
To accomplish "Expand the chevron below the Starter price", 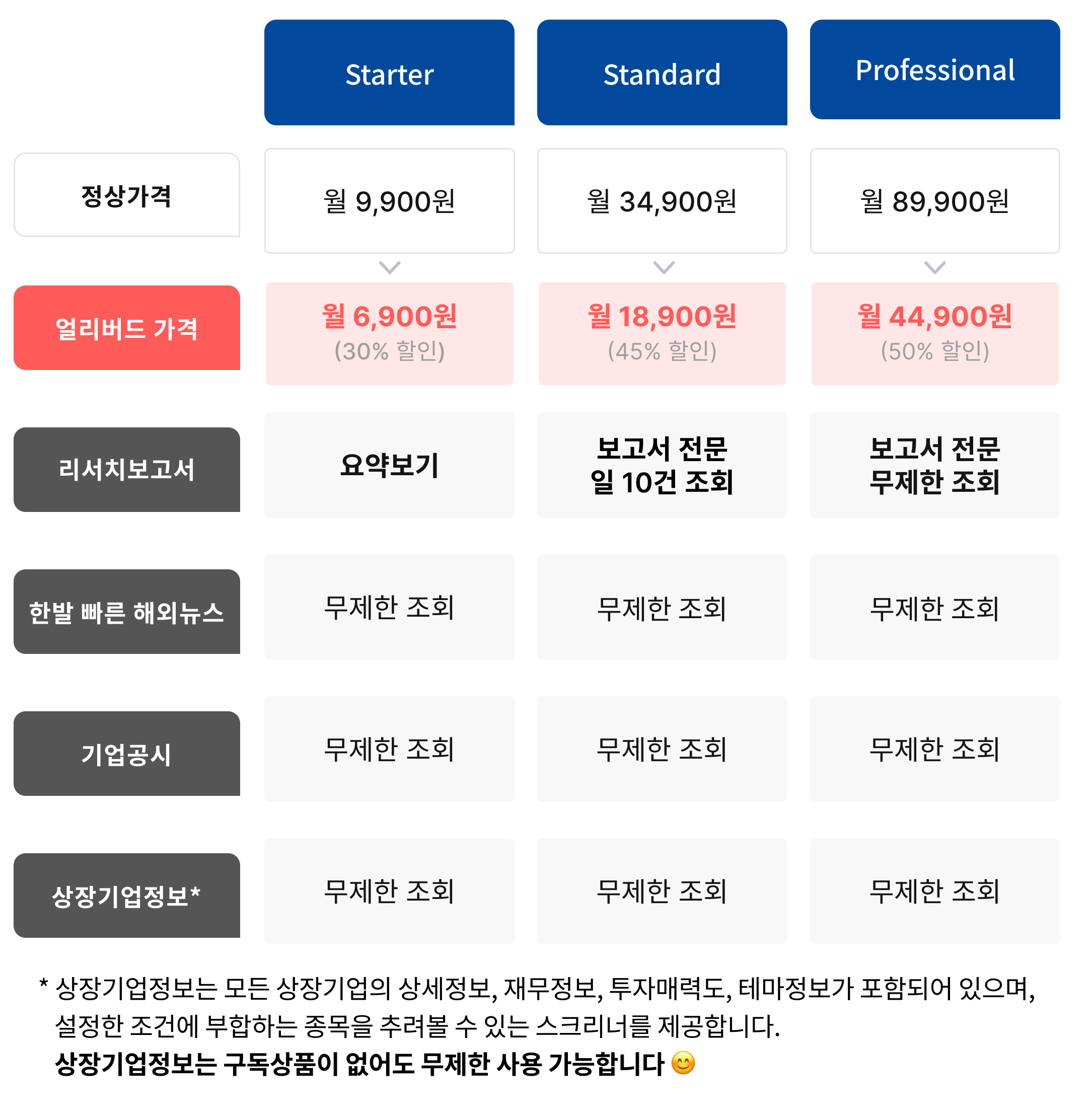I will [390, 268].
